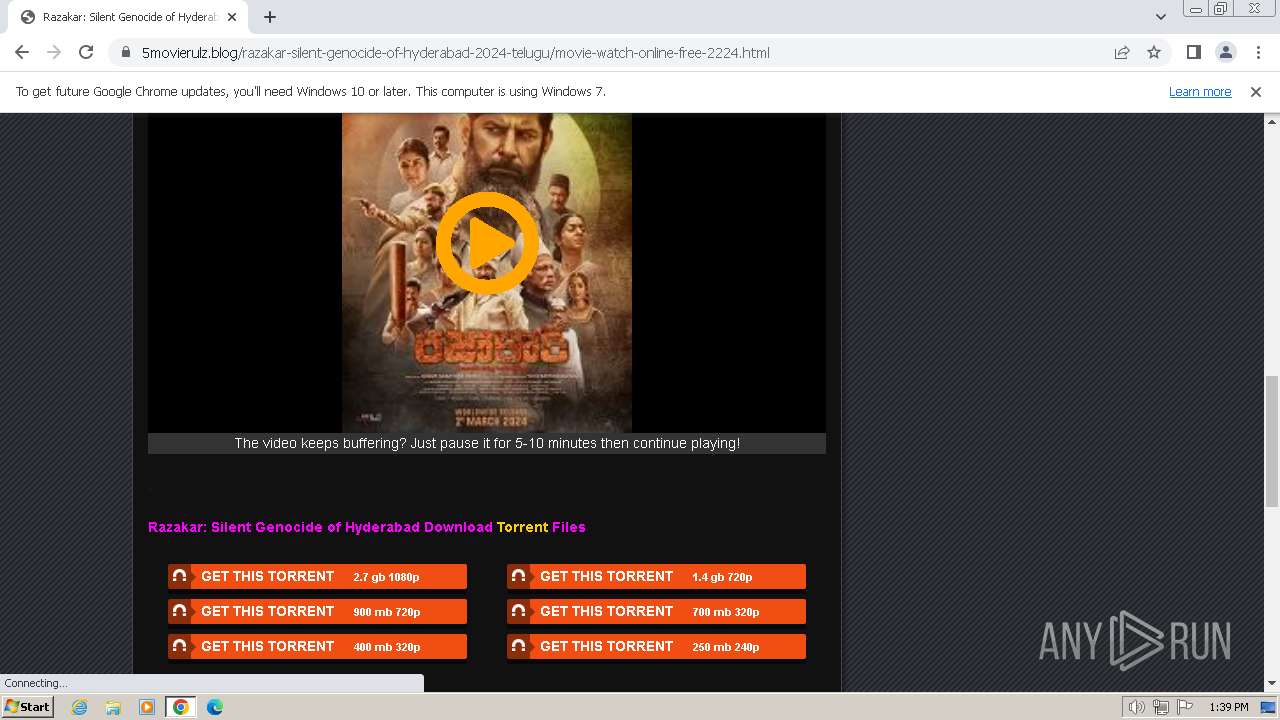Screen dimensions: 1280x720
Task: Click the video buffering hint text
Action: pyautogui.click(x=487, y=443)
